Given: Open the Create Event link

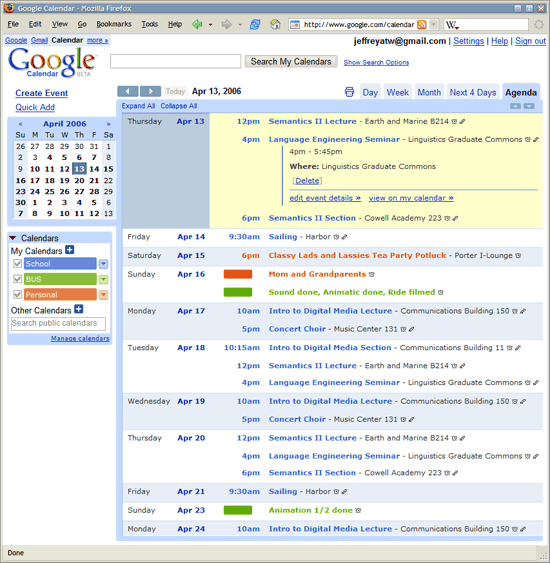Looking at the screenshot, I should [x=42, y=93].
